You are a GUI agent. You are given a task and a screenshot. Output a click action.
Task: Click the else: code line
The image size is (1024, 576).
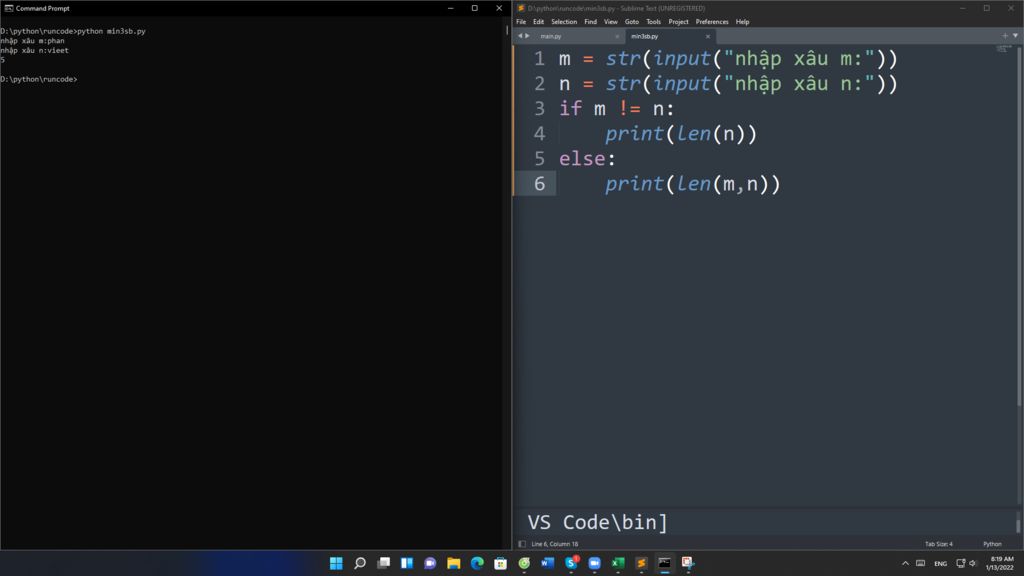(x=587, y=159)
